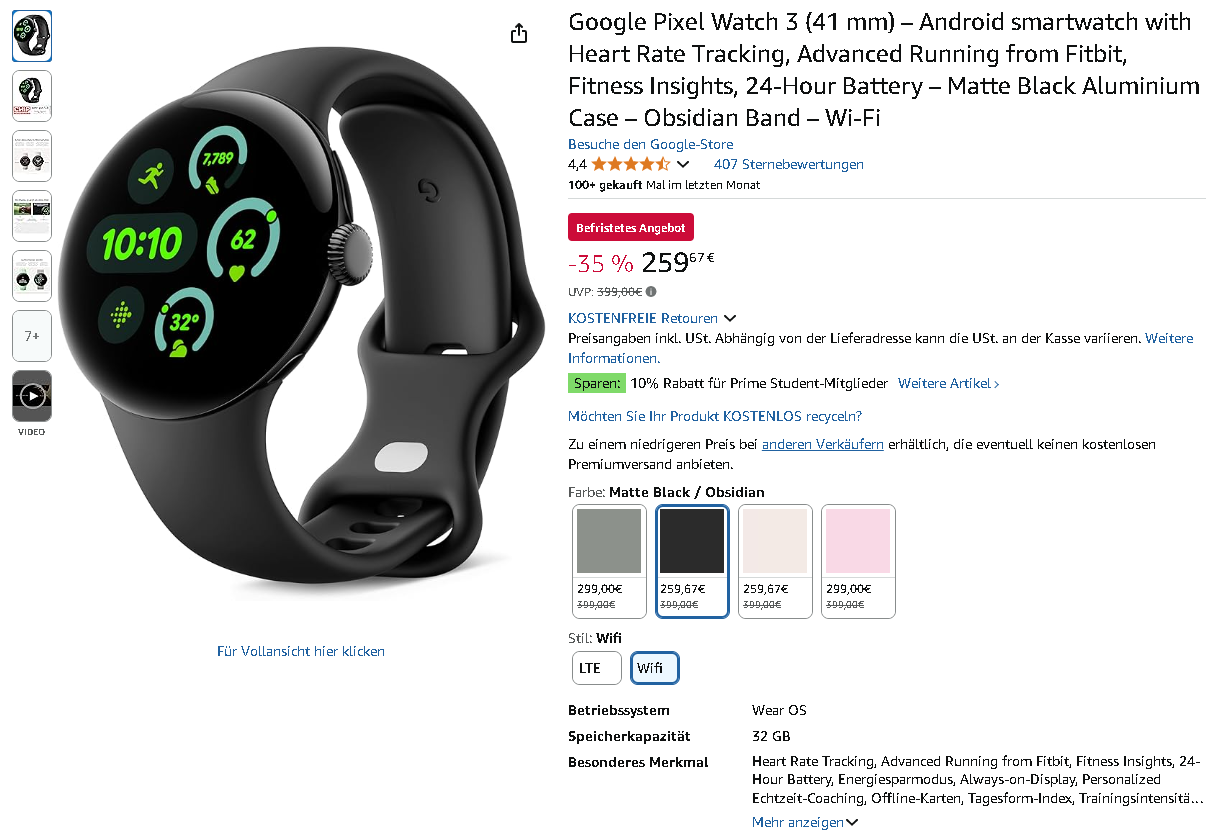The height and width of the screenshot is (835, 1212).
Task: Open the 7+ more images thumbnail
Action: pyautogui.click(x=32, y=336)
